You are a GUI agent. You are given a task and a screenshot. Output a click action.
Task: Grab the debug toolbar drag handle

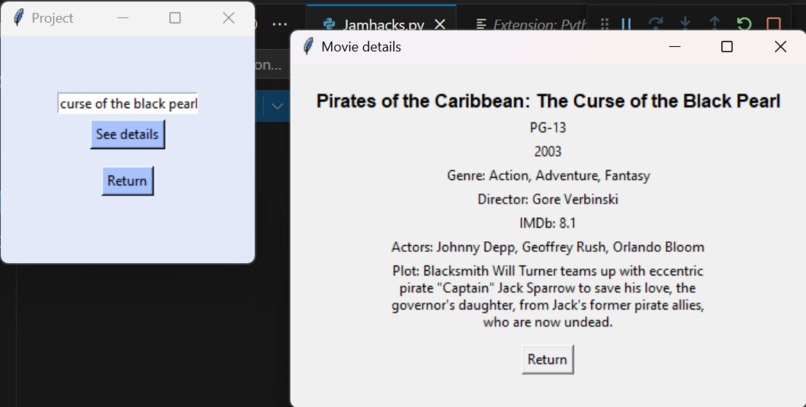click(604, 24)
